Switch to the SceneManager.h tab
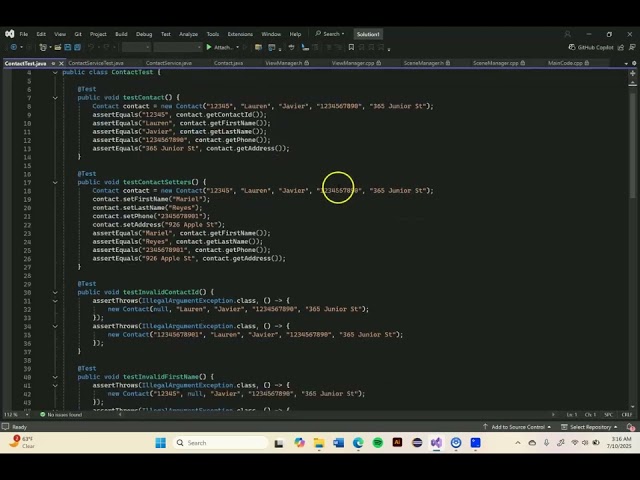The image size is (640, 480). [x=427, y=63]
